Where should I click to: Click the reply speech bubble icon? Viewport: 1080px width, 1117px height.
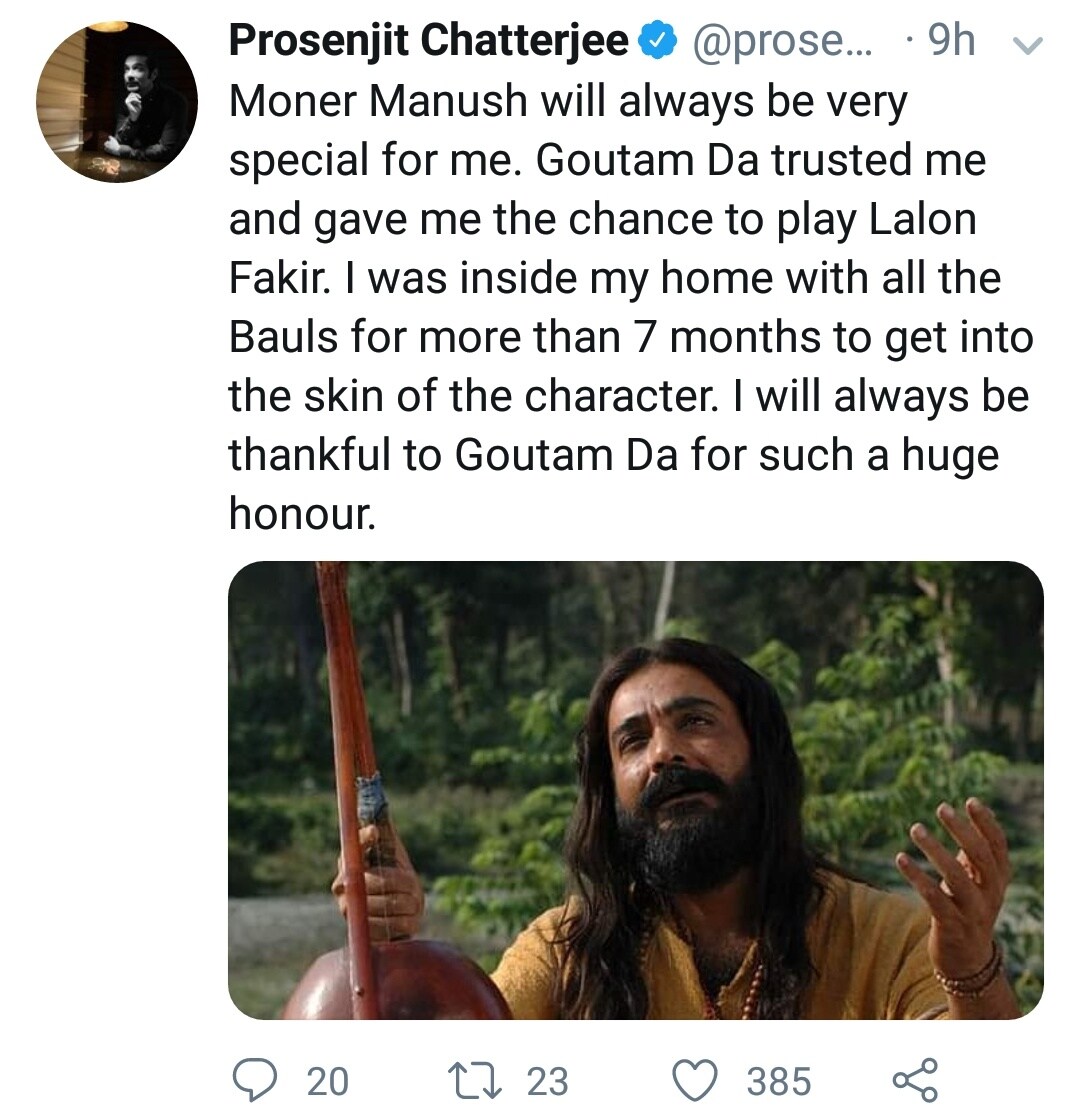click(x=255, y=1080)
